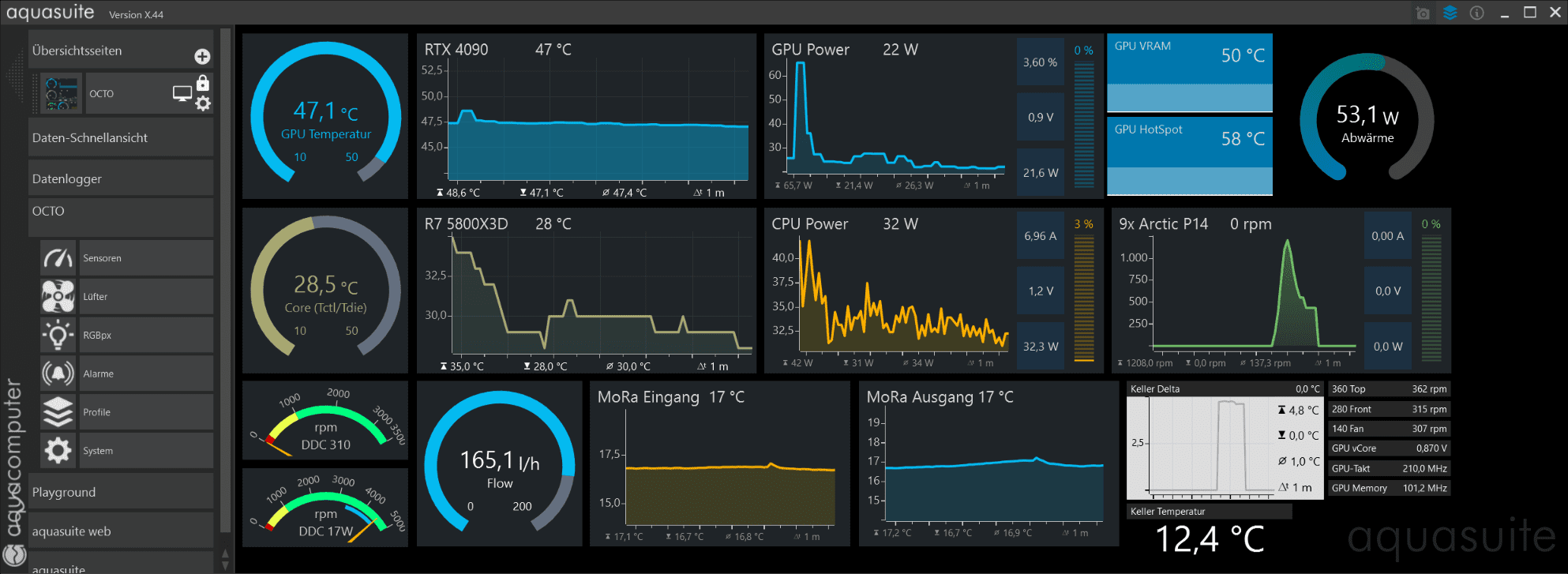The height and width of the screenshot is (574, 1568).
Task: Open OCTO page settings gear
Action: coord(203,103)
